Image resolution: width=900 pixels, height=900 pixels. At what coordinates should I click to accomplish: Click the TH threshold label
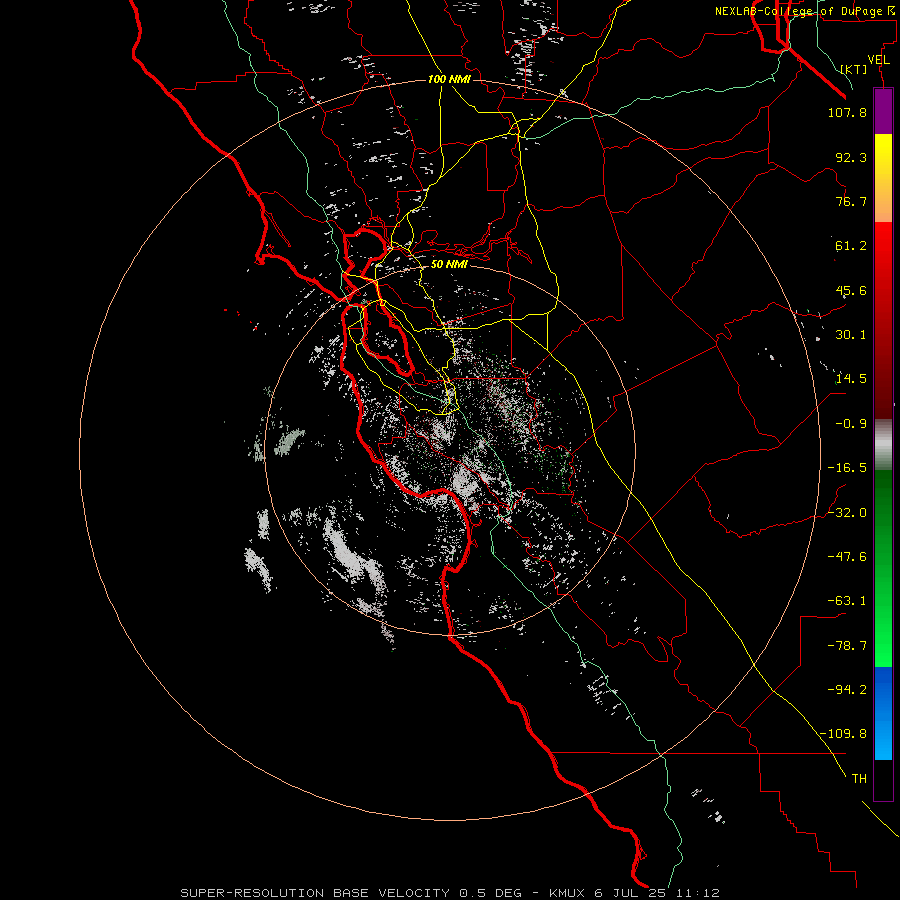point(859,779)
